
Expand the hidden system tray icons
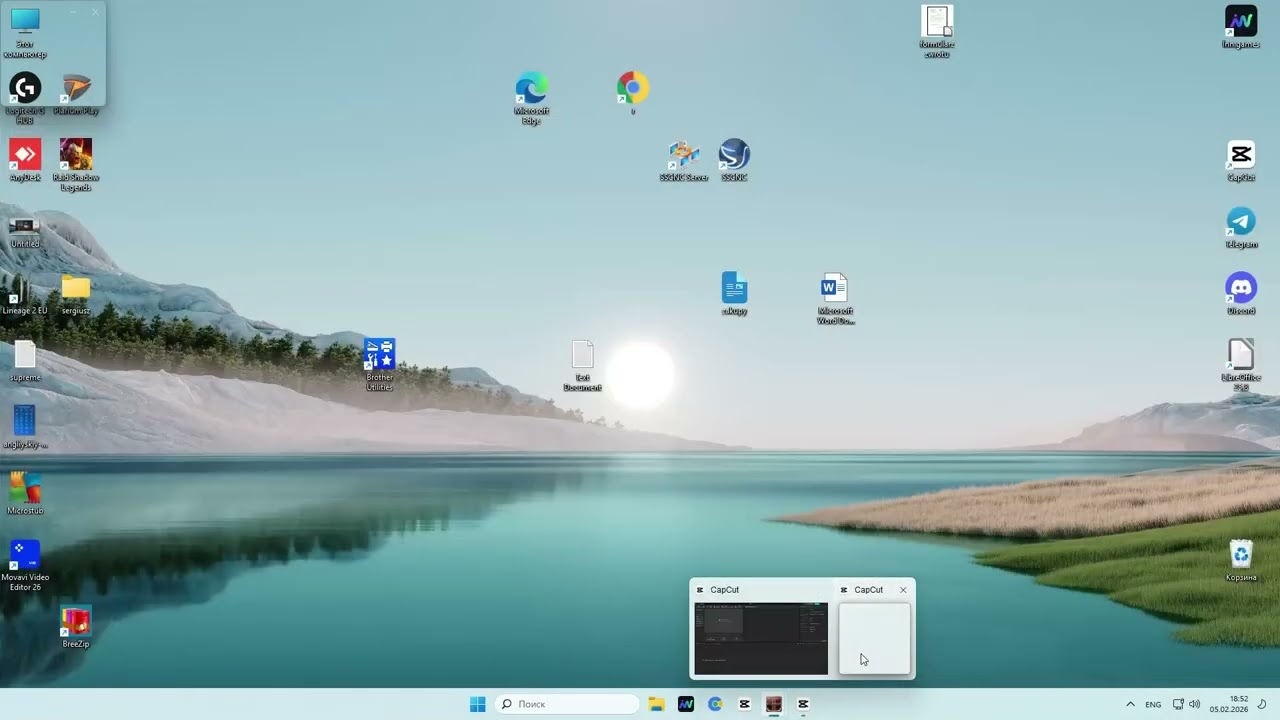point(1130,704)
